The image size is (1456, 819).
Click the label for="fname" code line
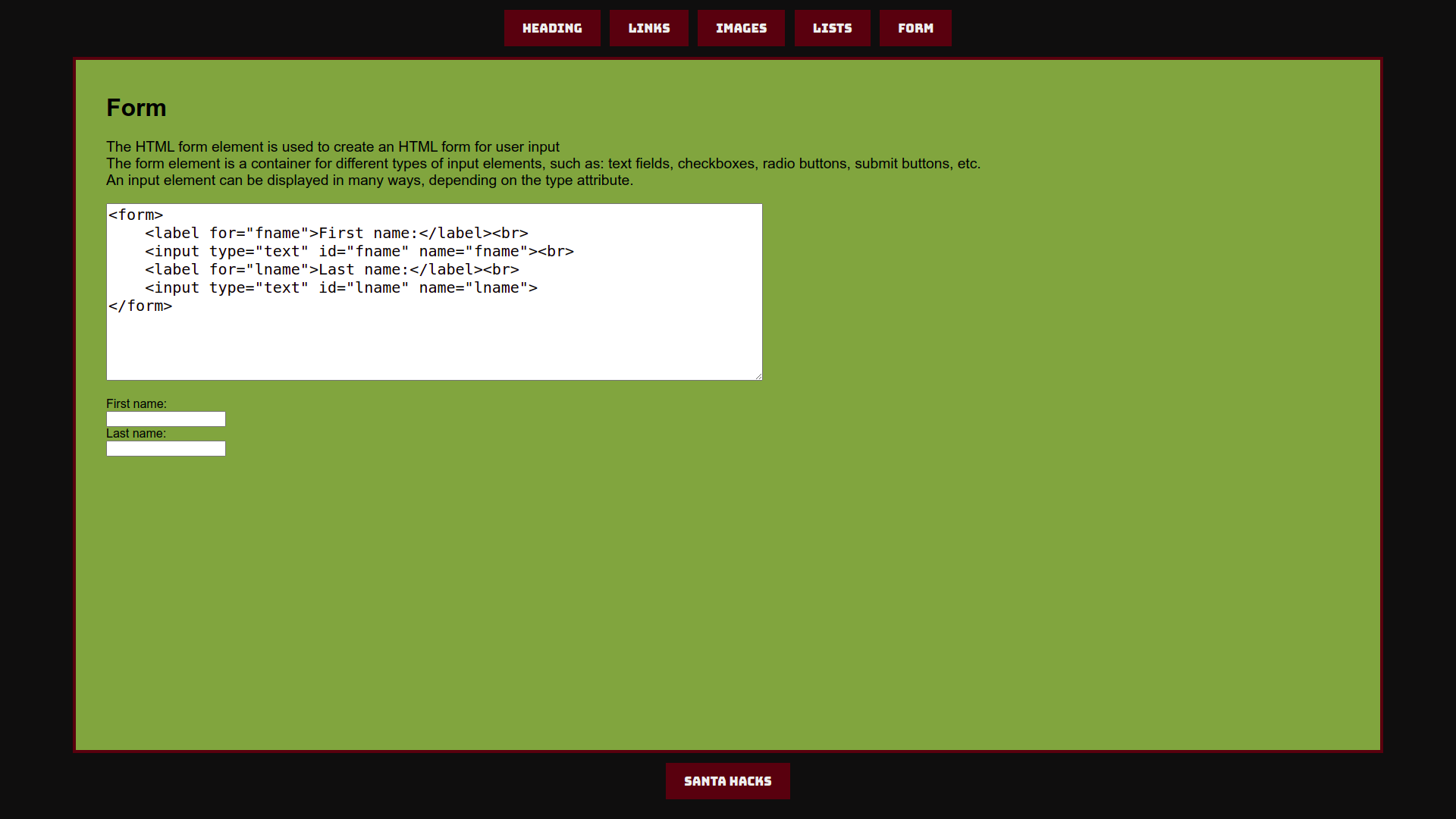[x=336, y=234]
